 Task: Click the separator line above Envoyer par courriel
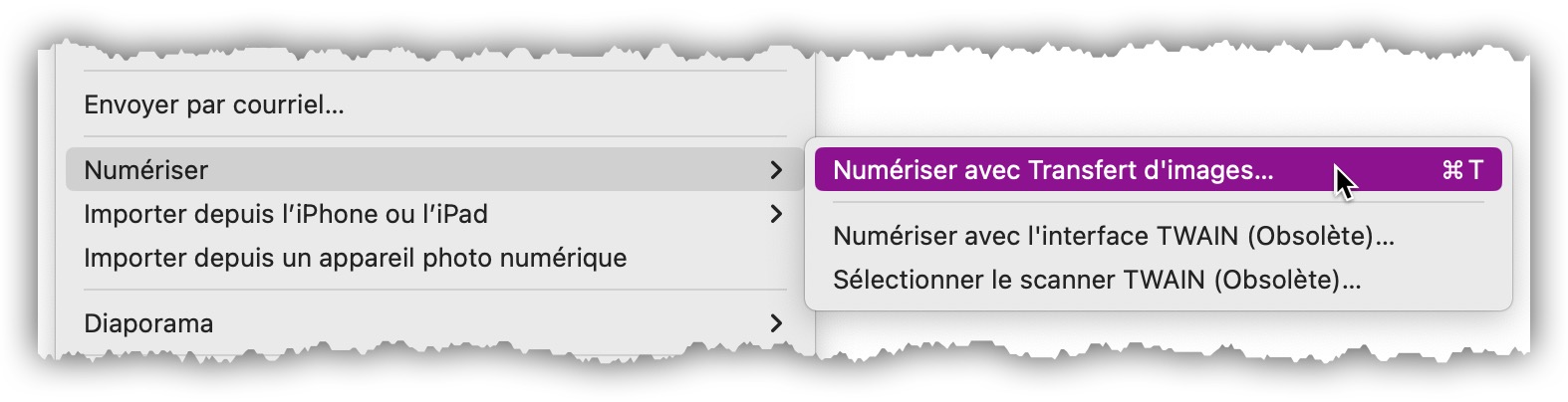point(434,71)
